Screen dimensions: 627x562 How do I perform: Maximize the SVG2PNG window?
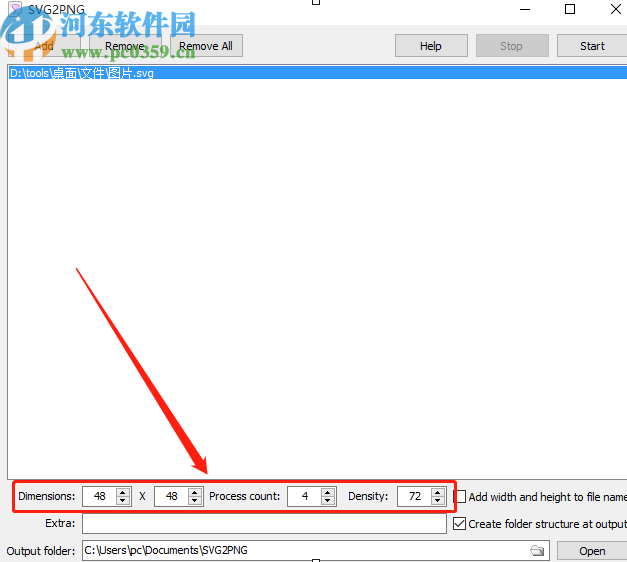[570, 9]
